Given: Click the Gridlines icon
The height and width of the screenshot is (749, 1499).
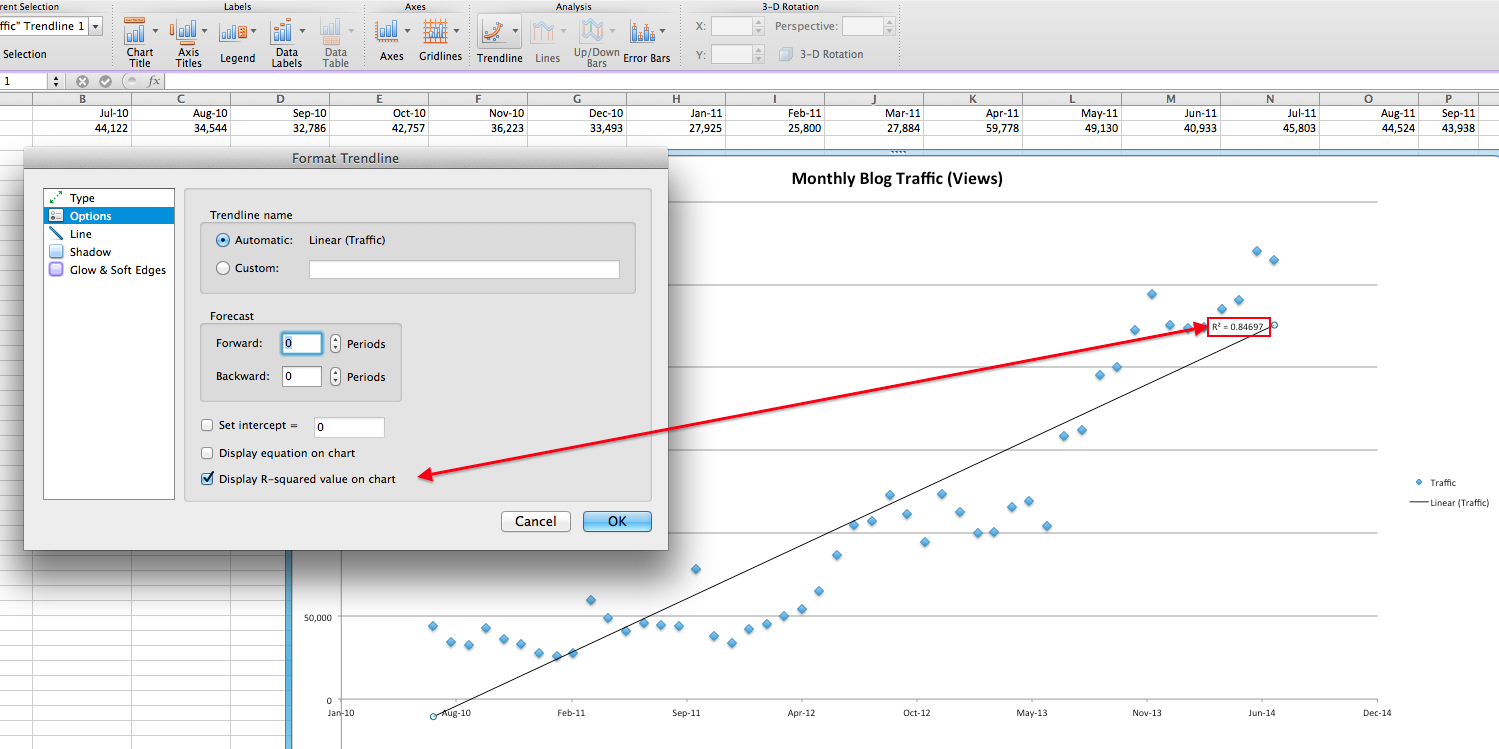Looking at the screenshot, I should [435, 32].
